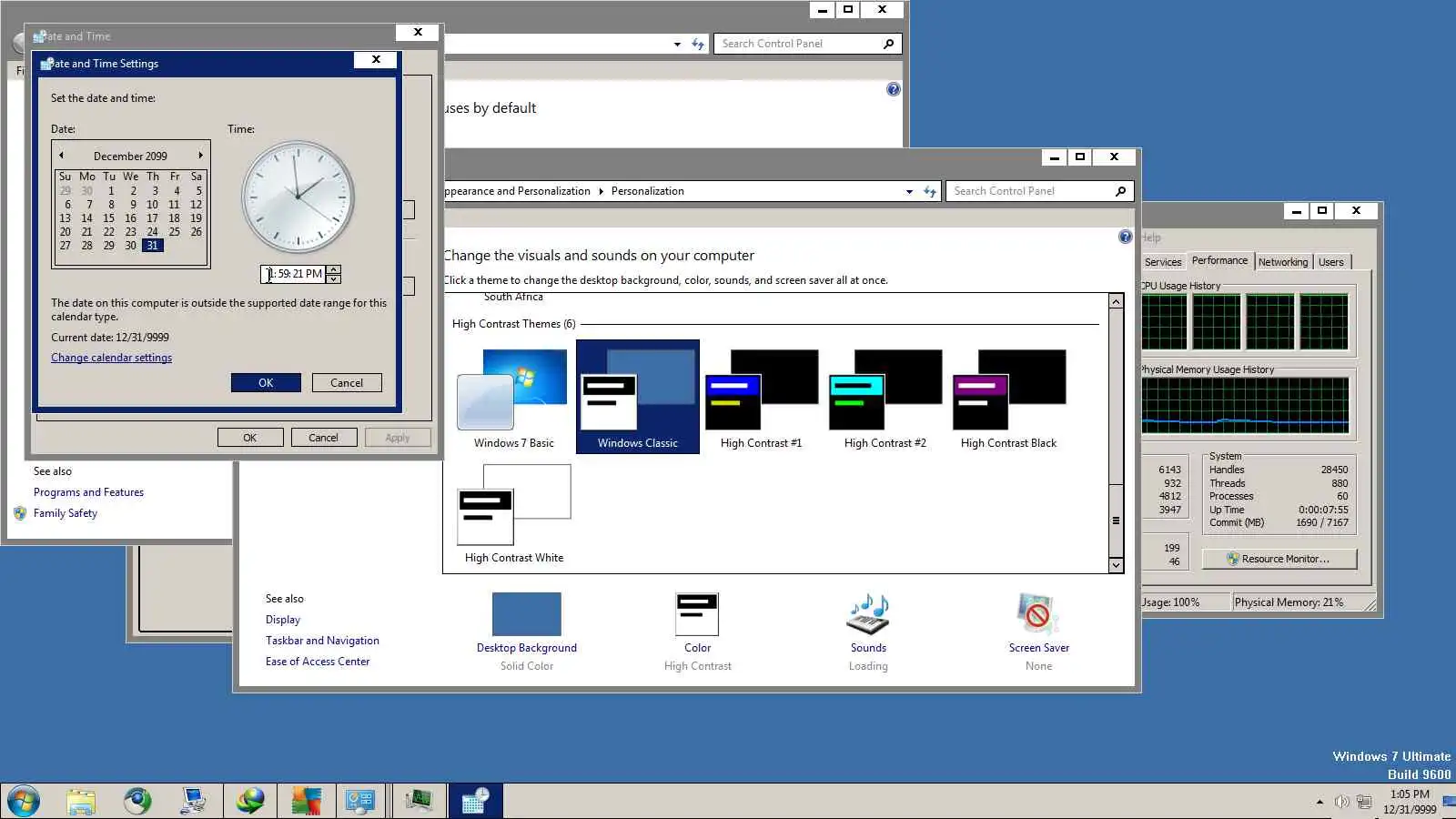Increase time with the up spinner
Screen dimensions: 1456x819
click(x=334, y=269)
